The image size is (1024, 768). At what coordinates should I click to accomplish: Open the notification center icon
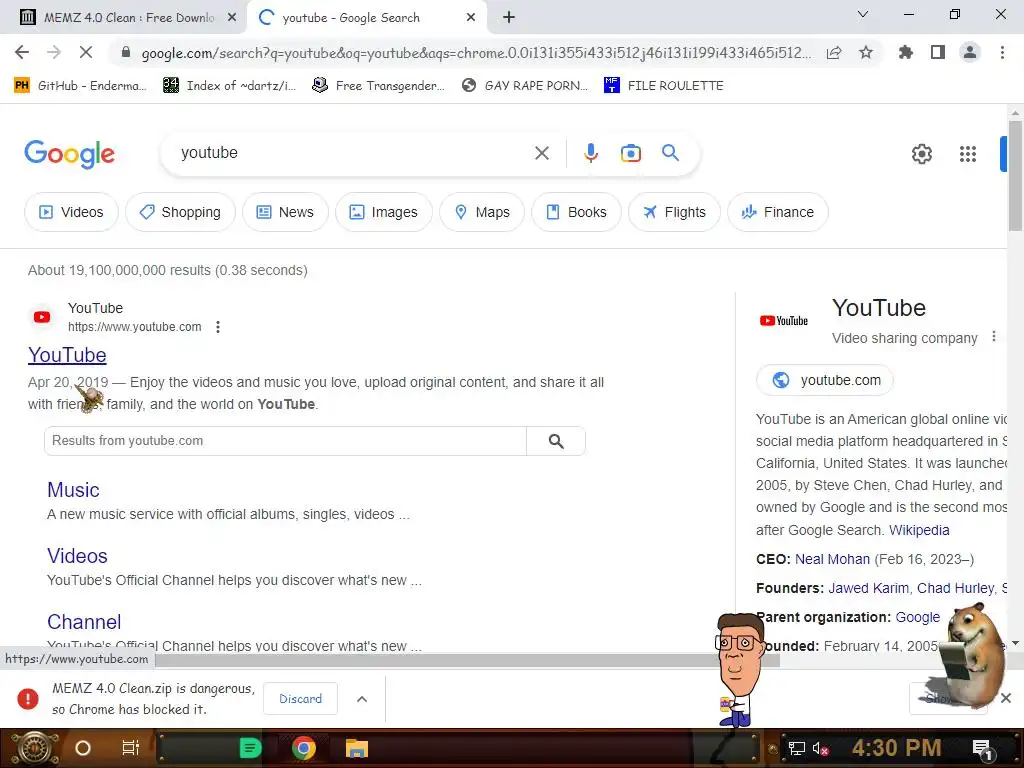(983, 750)
